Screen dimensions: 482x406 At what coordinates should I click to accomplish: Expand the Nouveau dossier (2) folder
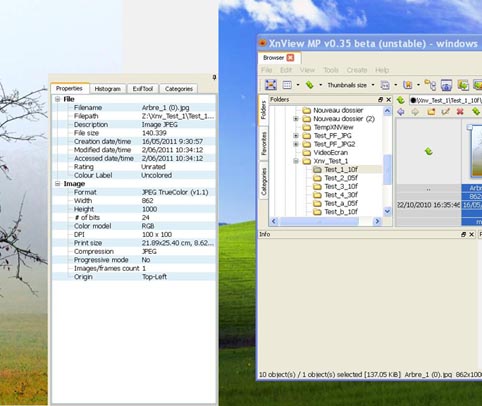pos(296,119)
